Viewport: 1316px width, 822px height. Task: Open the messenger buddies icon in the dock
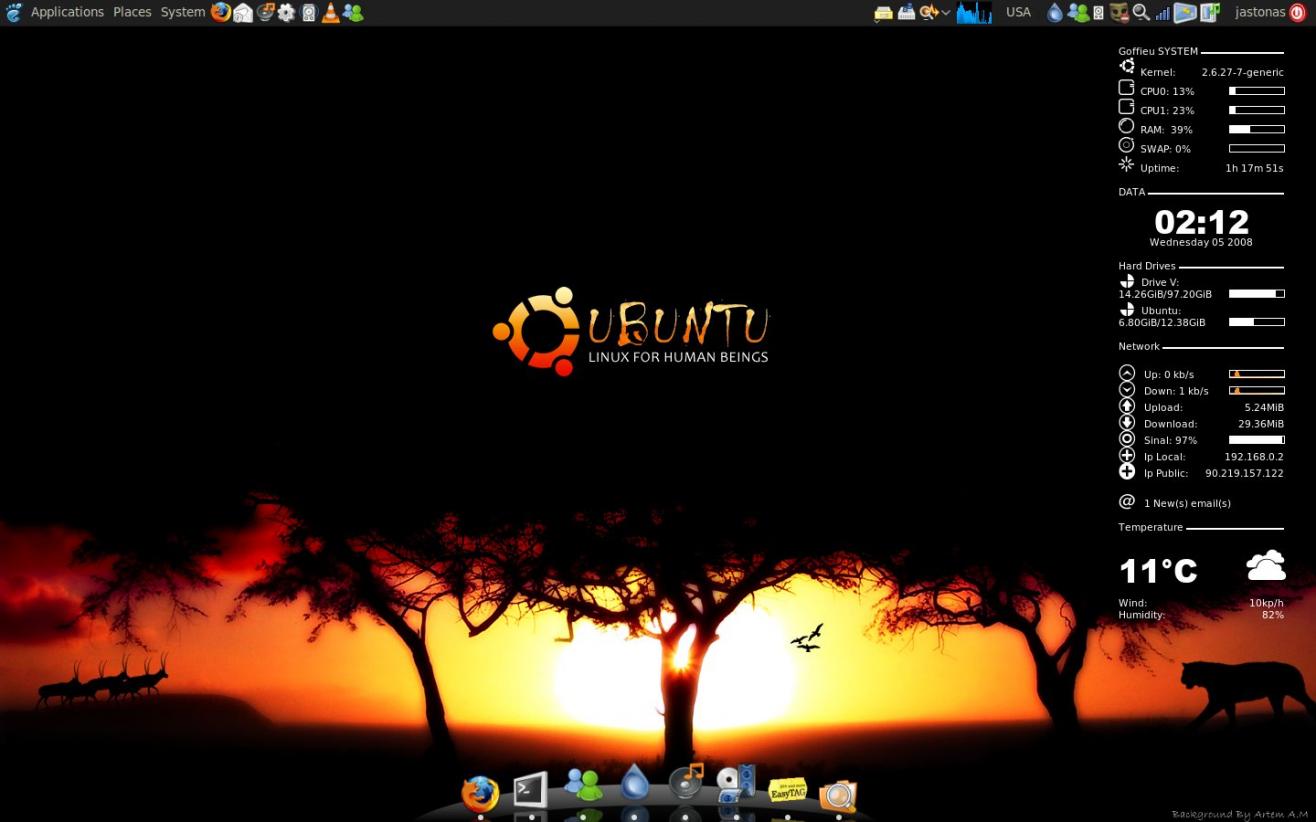click(x=583, y=783)
